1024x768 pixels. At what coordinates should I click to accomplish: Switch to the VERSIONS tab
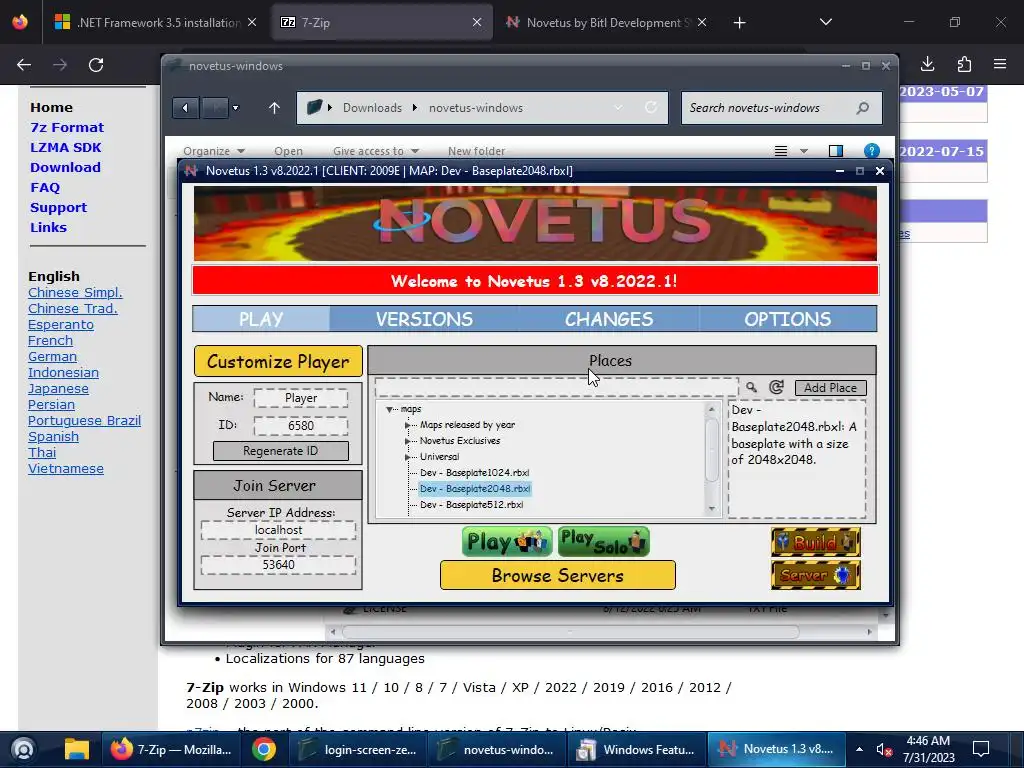click(424, 319)
